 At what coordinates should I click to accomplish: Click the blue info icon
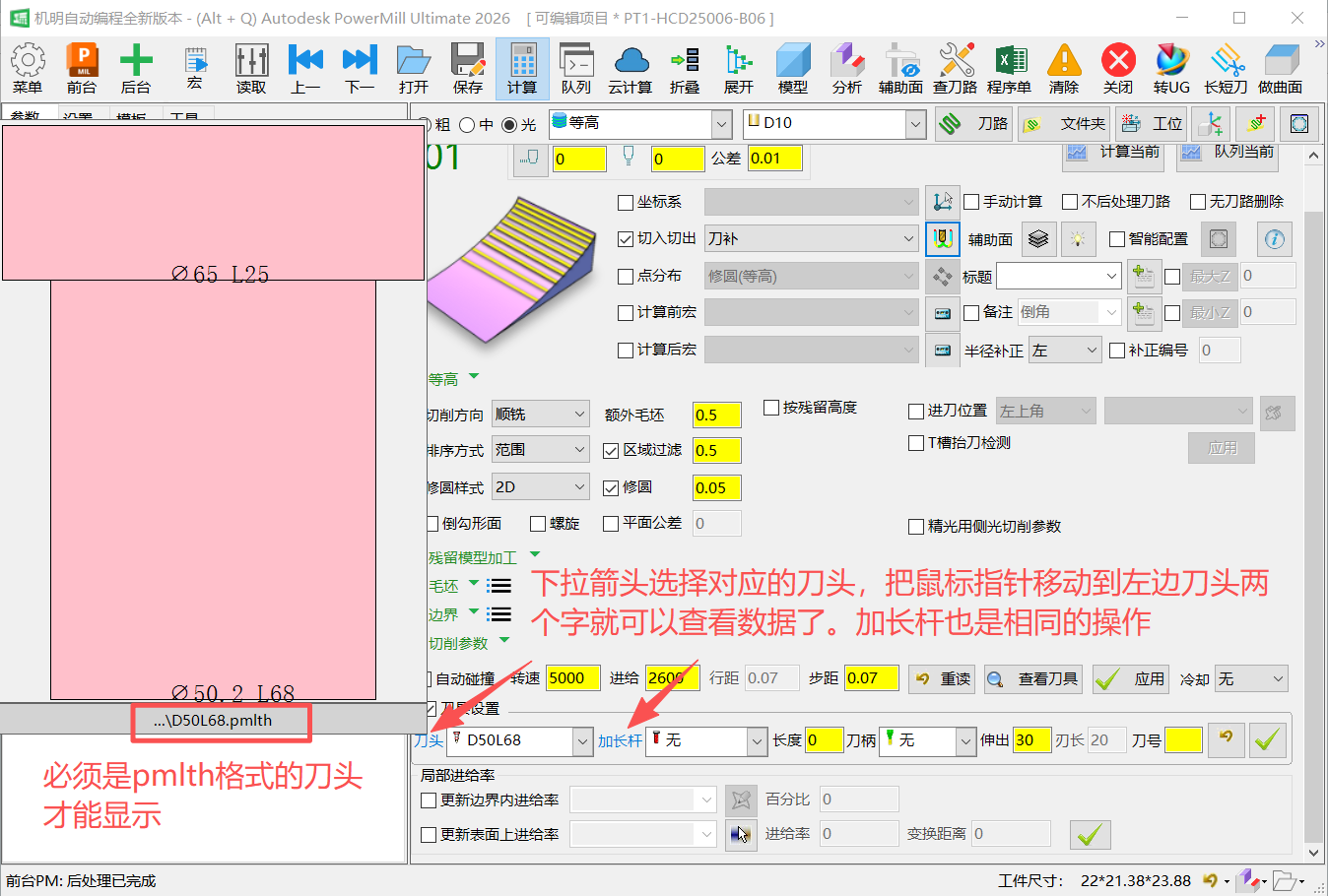[x=1274, y=239]
